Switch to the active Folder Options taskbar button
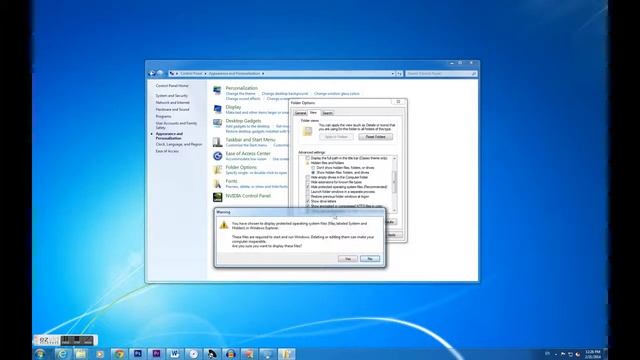The height and width of the screenshot is (360, 640). pyautogui.click(x=287, y=354)
